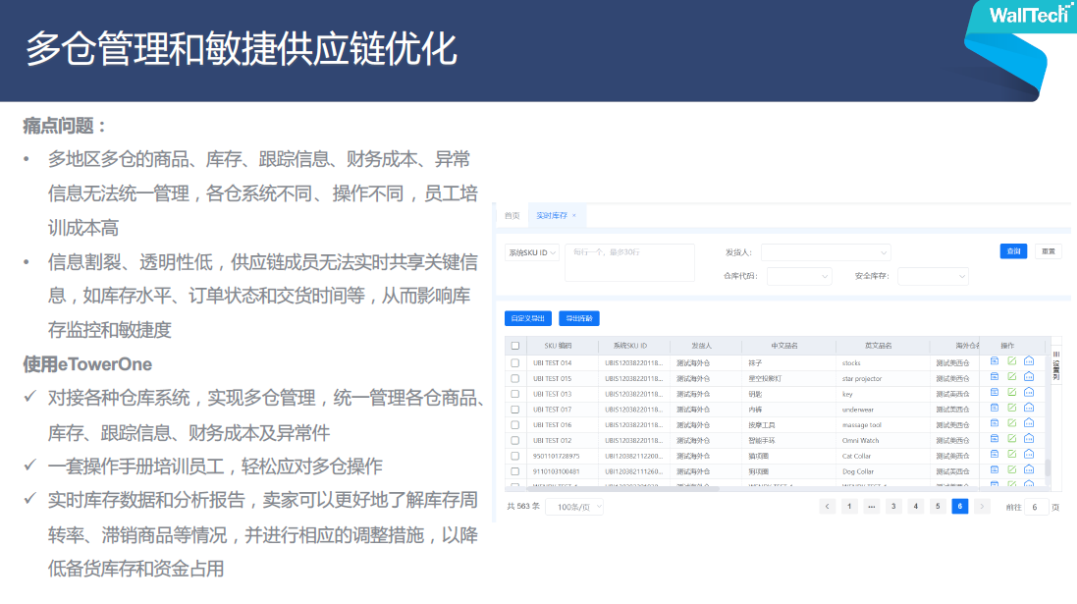Open the details icon for UBI TEST 012

point(994,439)
